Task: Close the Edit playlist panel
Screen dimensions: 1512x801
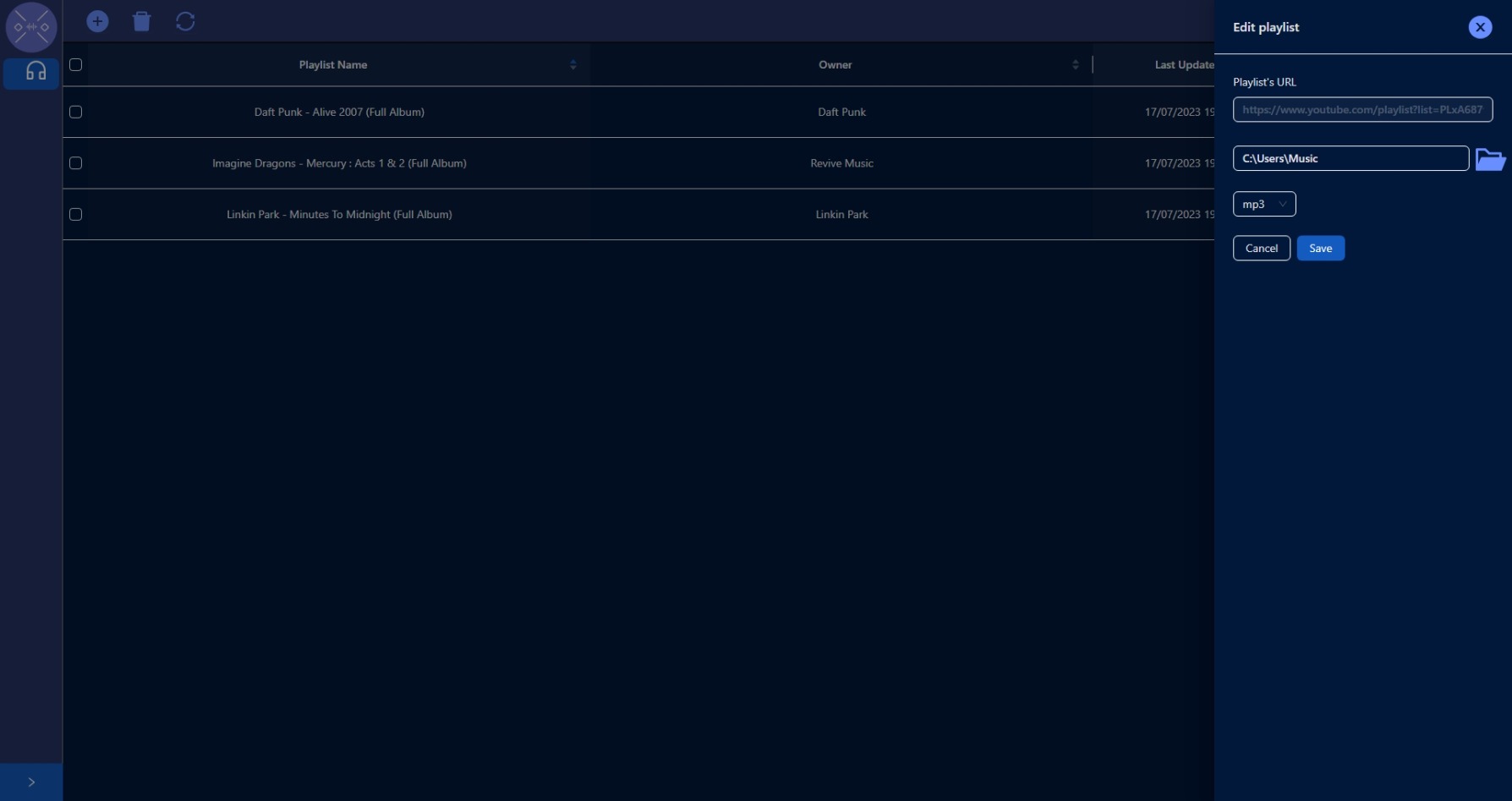Action: click(1480, 27)
